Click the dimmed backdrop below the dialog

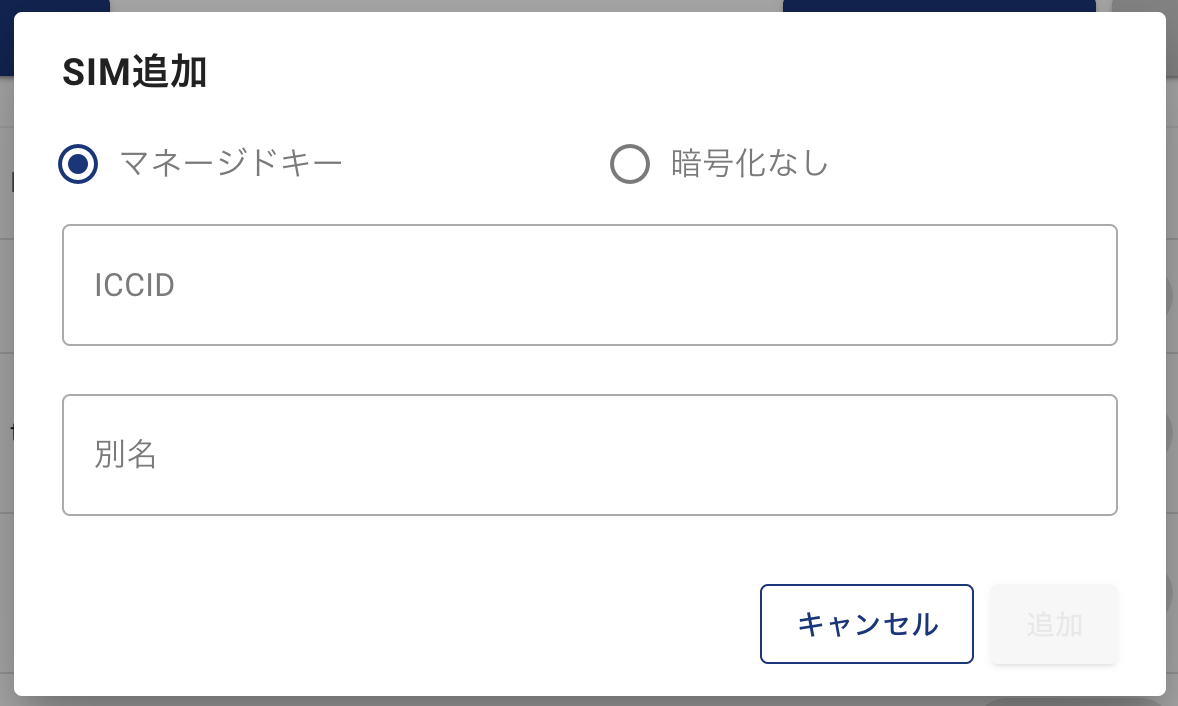click(x=589, y=701)
